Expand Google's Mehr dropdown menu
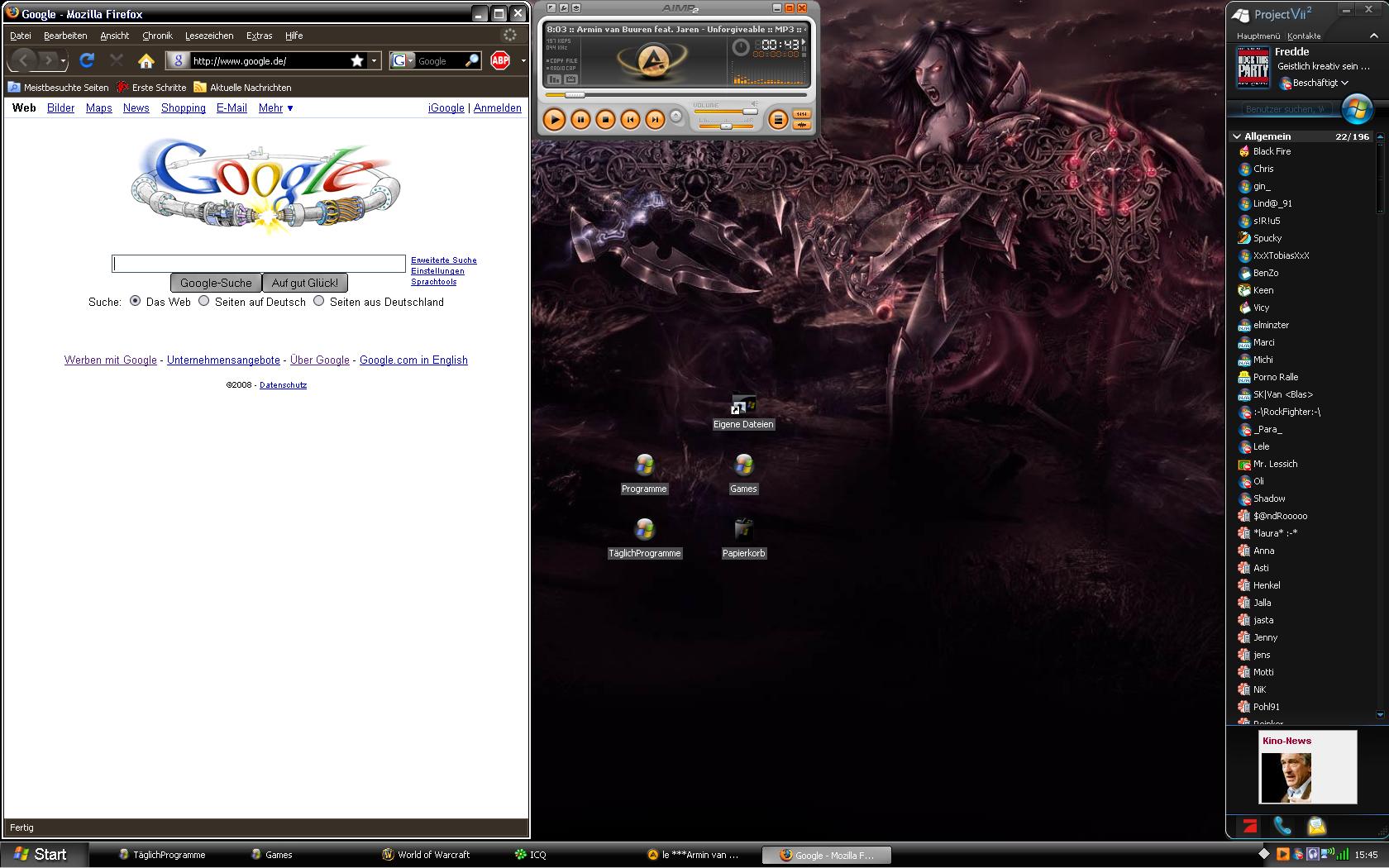The image size is (1389, 868). [275, 108]
